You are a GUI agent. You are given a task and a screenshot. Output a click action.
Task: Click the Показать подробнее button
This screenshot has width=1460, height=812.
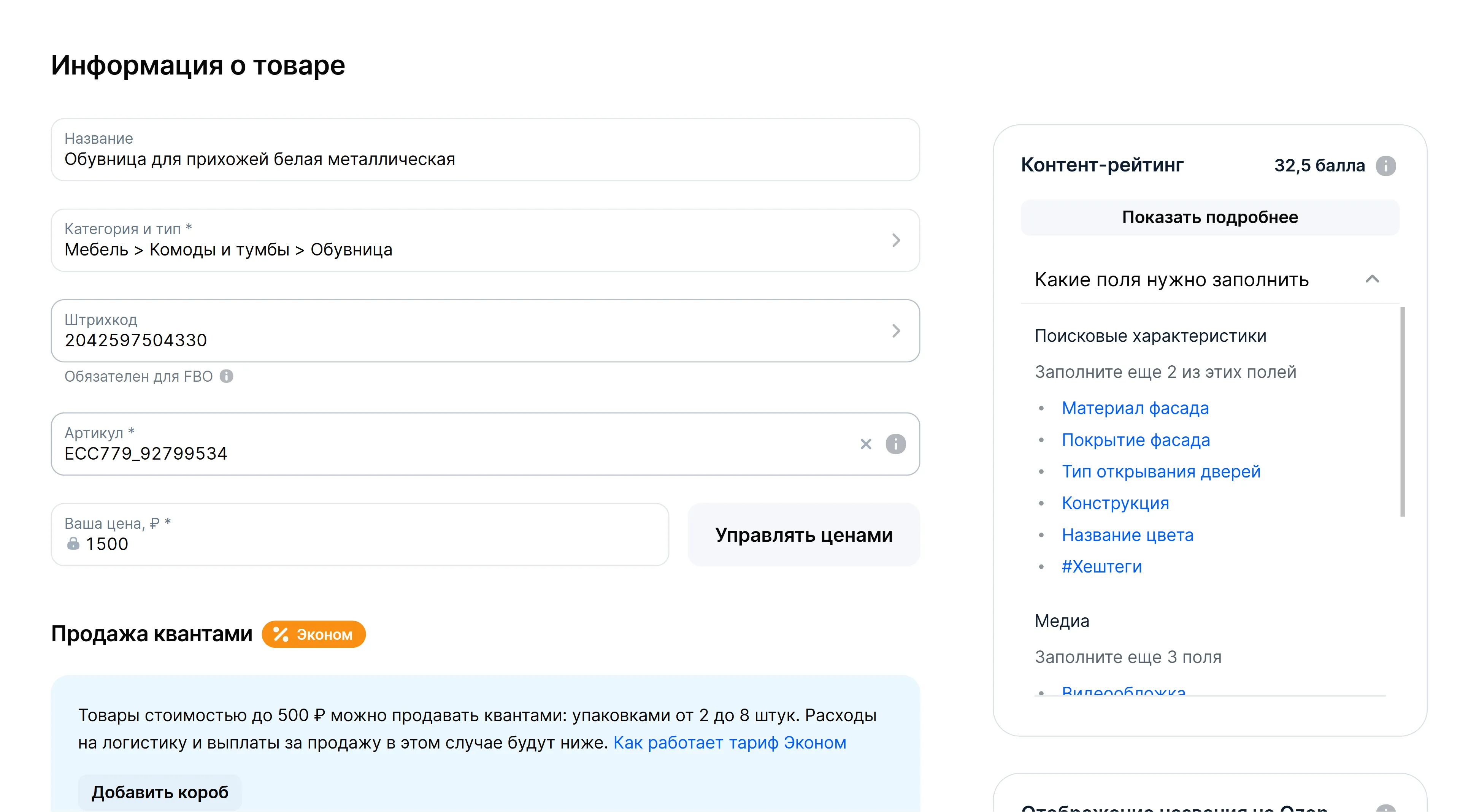click(x=1209, y=217)
